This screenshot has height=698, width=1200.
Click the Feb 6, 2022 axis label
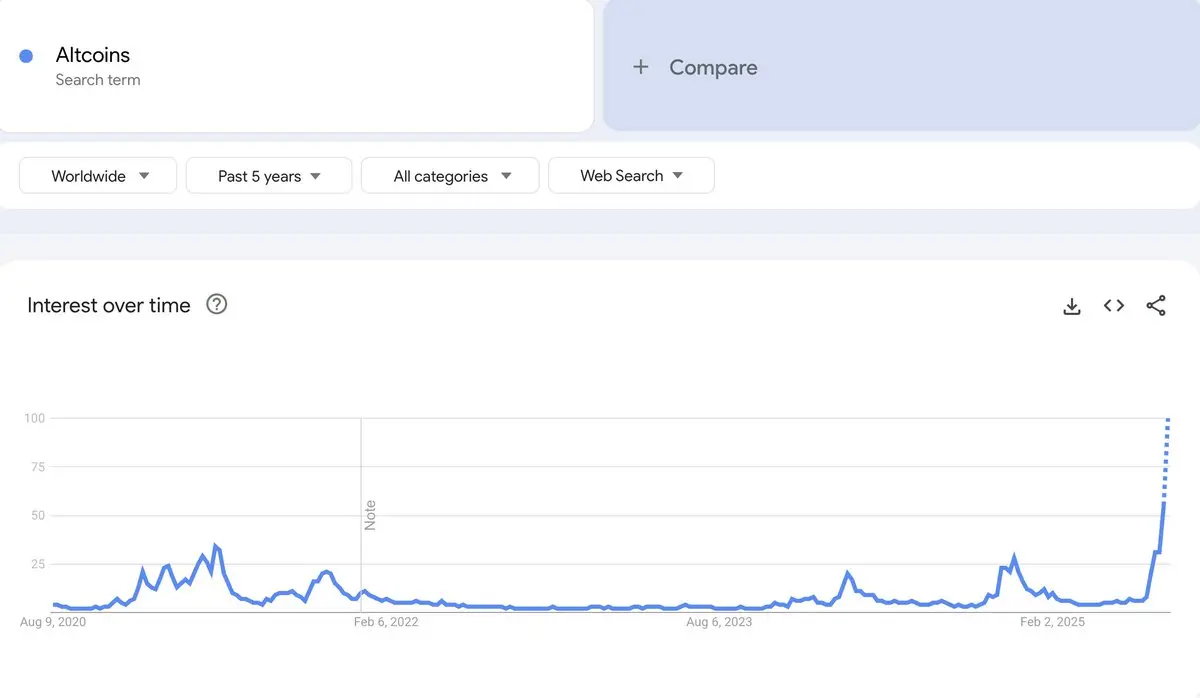386,622
